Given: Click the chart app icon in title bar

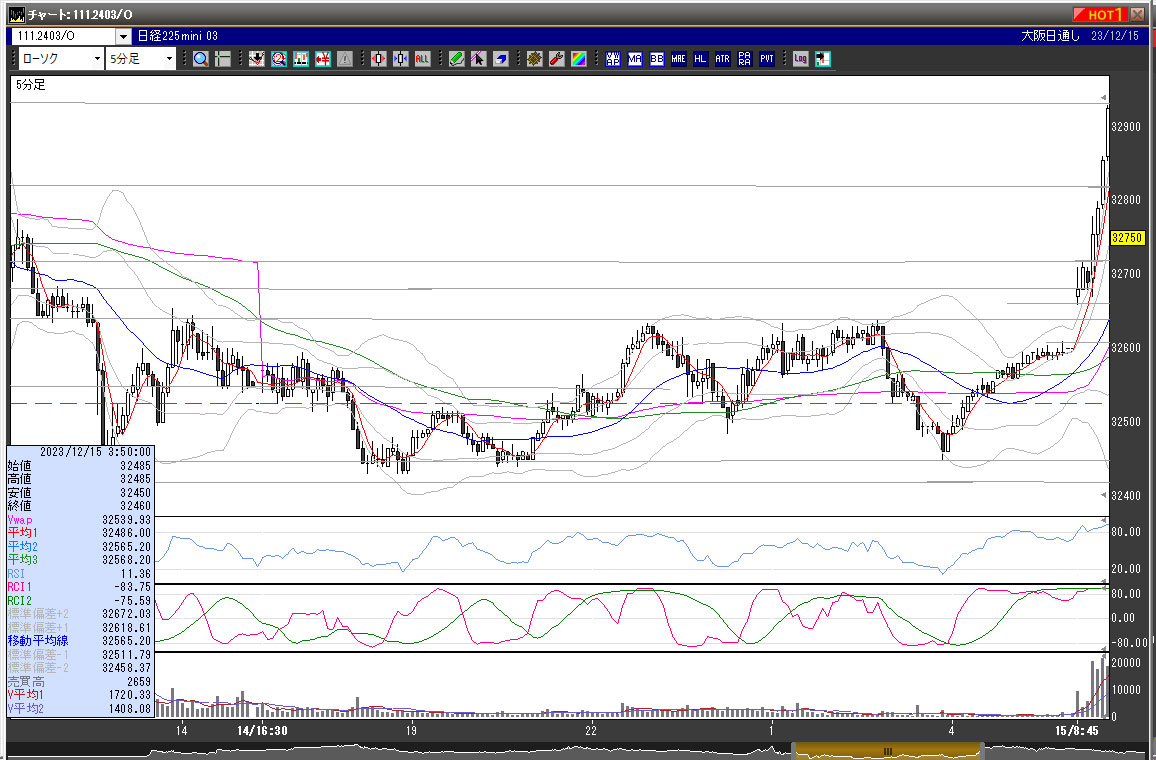Looking at the screenshot, I should pos(16,14).
